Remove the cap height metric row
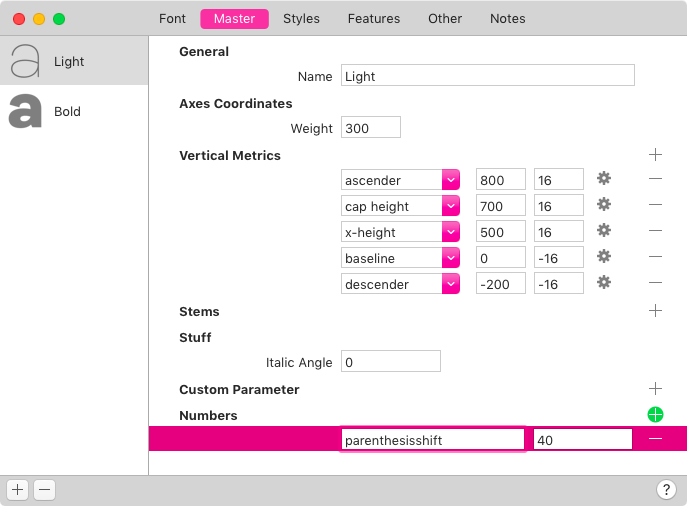The image size is (687, 506). point(655,205)
